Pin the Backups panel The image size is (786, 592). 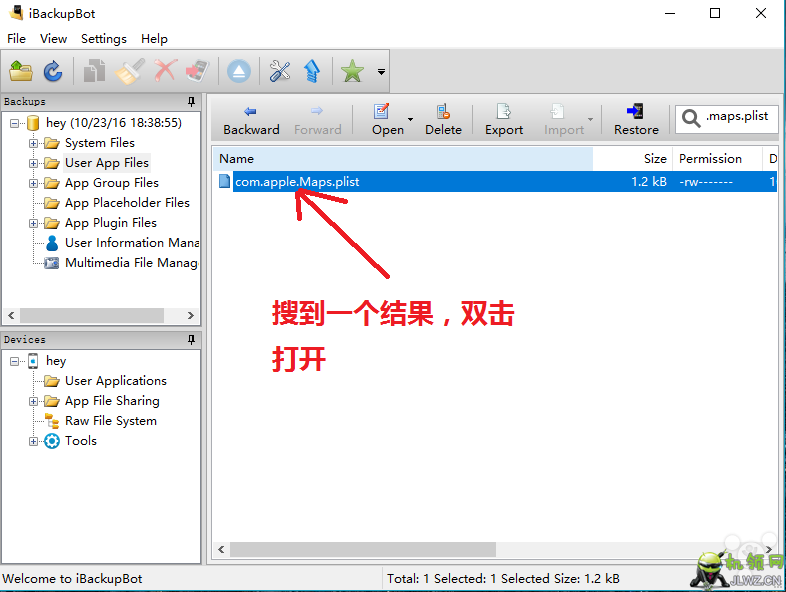191,102
